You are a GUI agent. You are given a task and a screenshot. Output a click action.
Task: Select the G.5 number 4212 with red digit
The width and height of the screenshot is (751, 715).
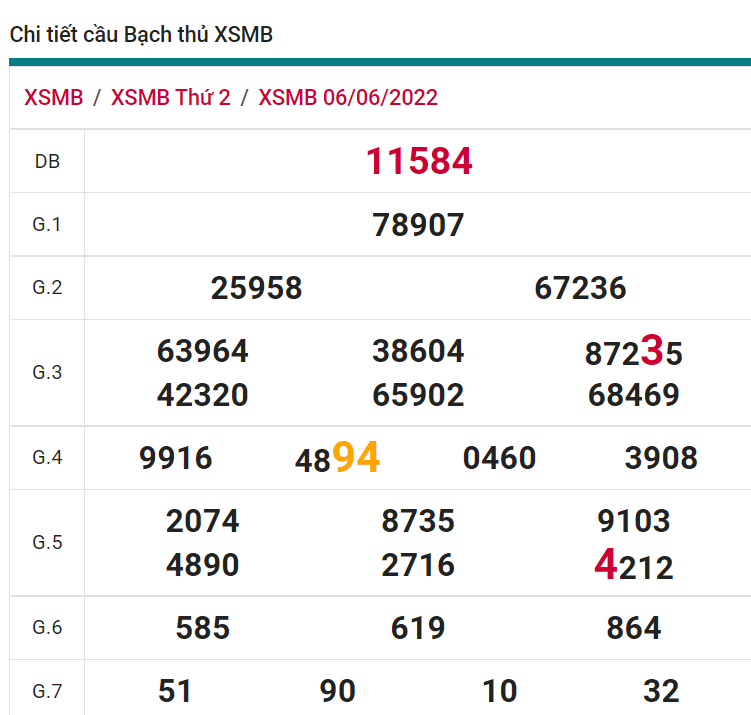pyautogui.click(x=633, y=567)
